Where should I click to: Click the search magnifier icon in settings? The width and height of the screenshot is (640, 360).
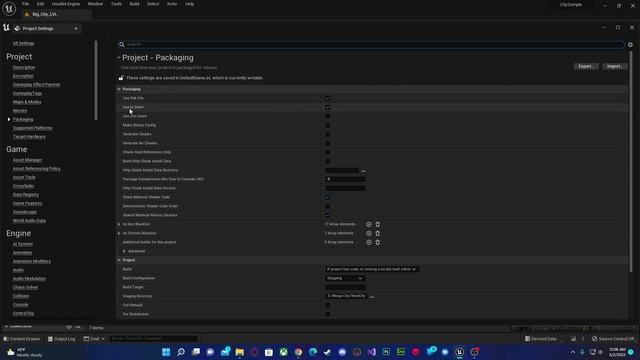(x=122, y=44)
